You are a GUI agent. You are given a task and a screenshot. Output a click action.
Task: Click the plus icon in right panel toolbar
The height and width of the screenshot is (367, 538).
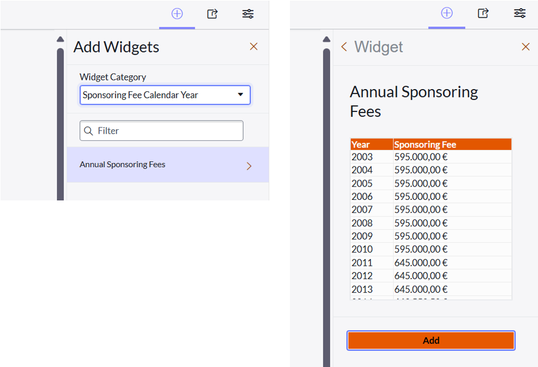point(447,13)
